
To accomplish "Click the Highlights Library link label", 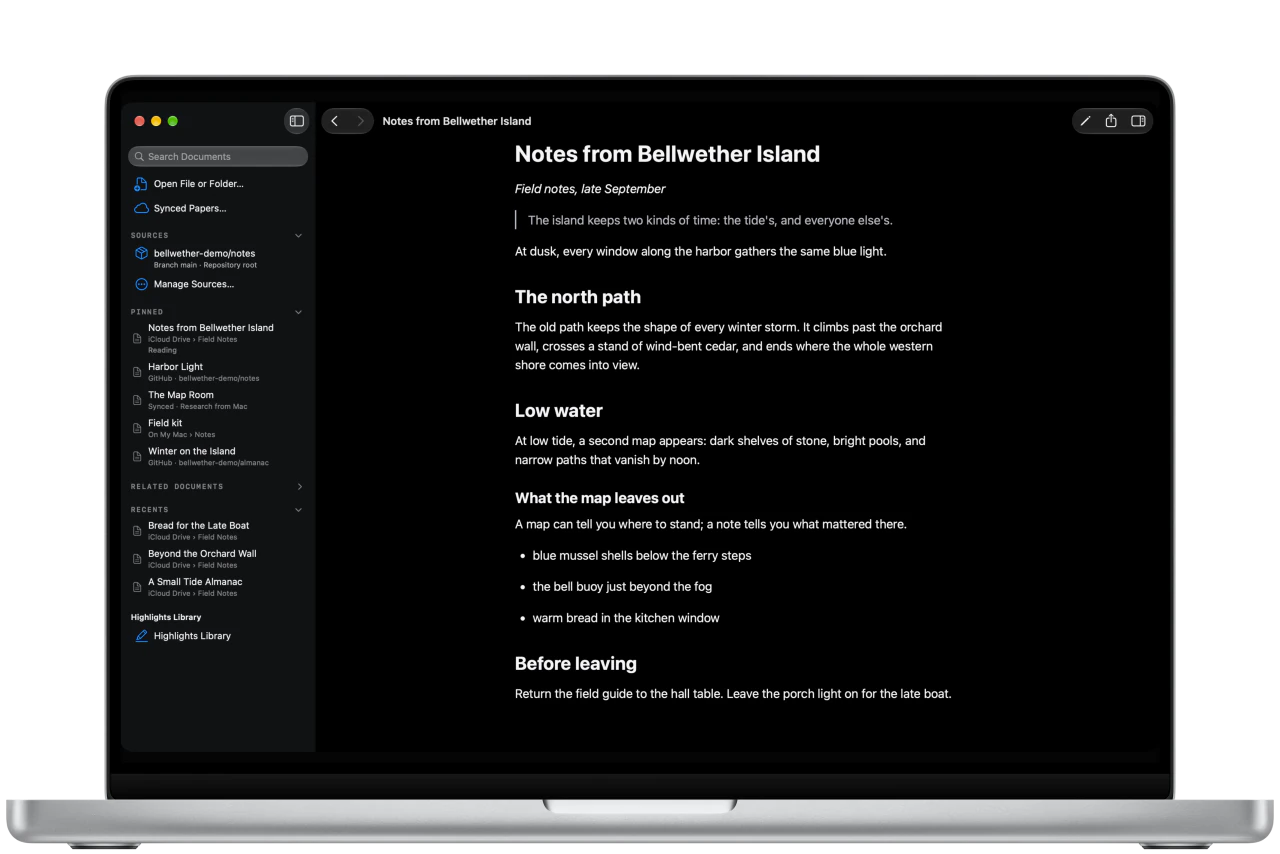I will point(192,636).
